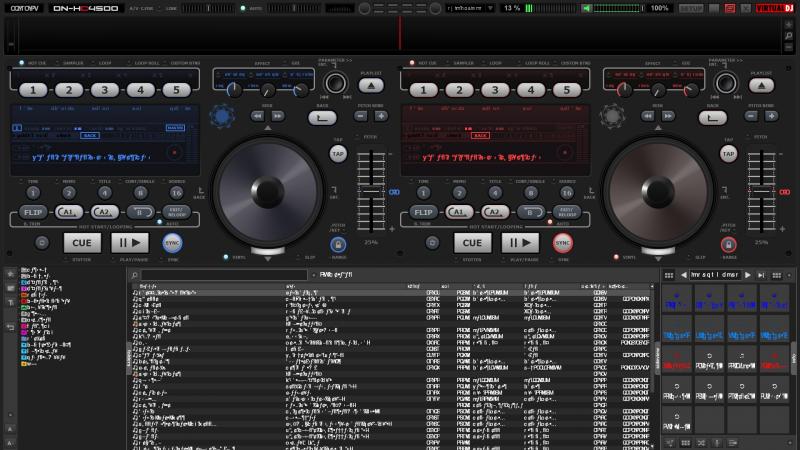
Task: Pitch bend plus on right deck
Action: 771,116
